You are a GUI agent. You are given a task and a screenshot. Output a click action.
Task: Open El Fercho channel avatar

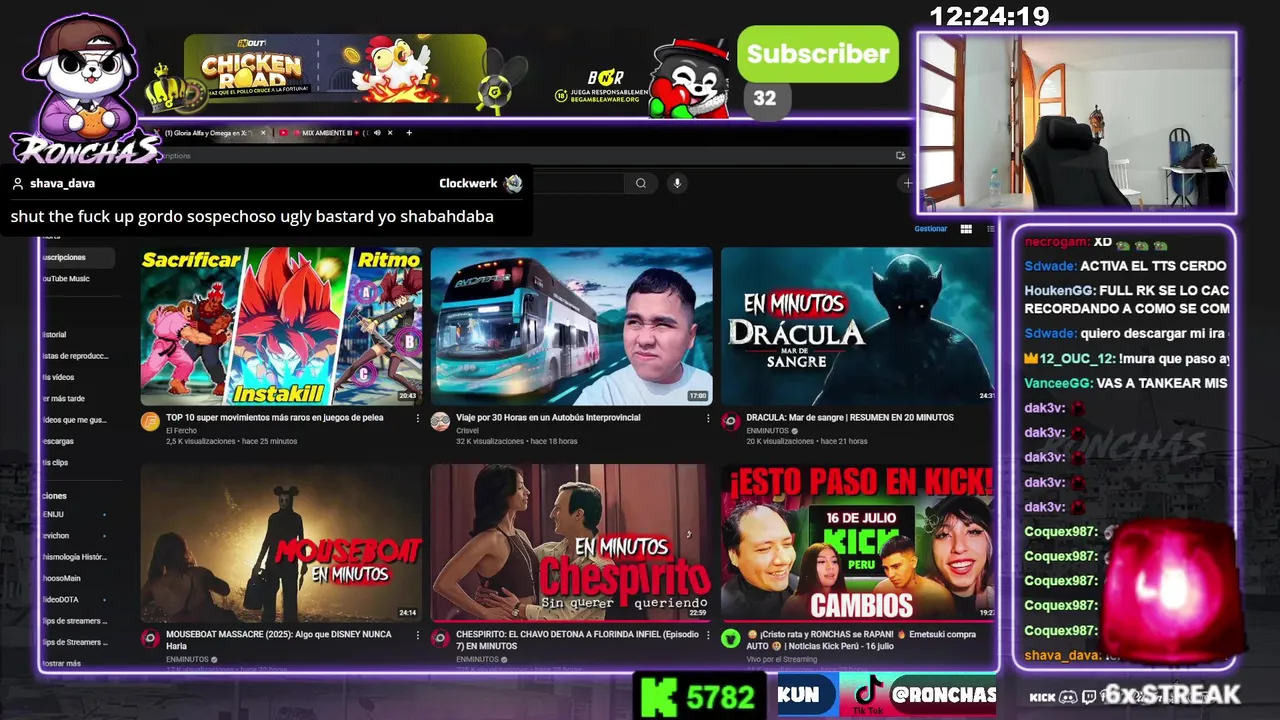coord(150,421)
